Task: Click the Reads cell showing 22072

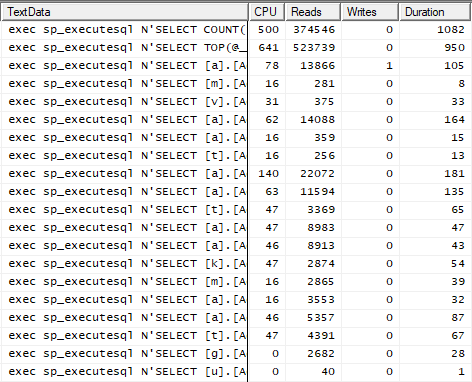Action: coord(313,174)
